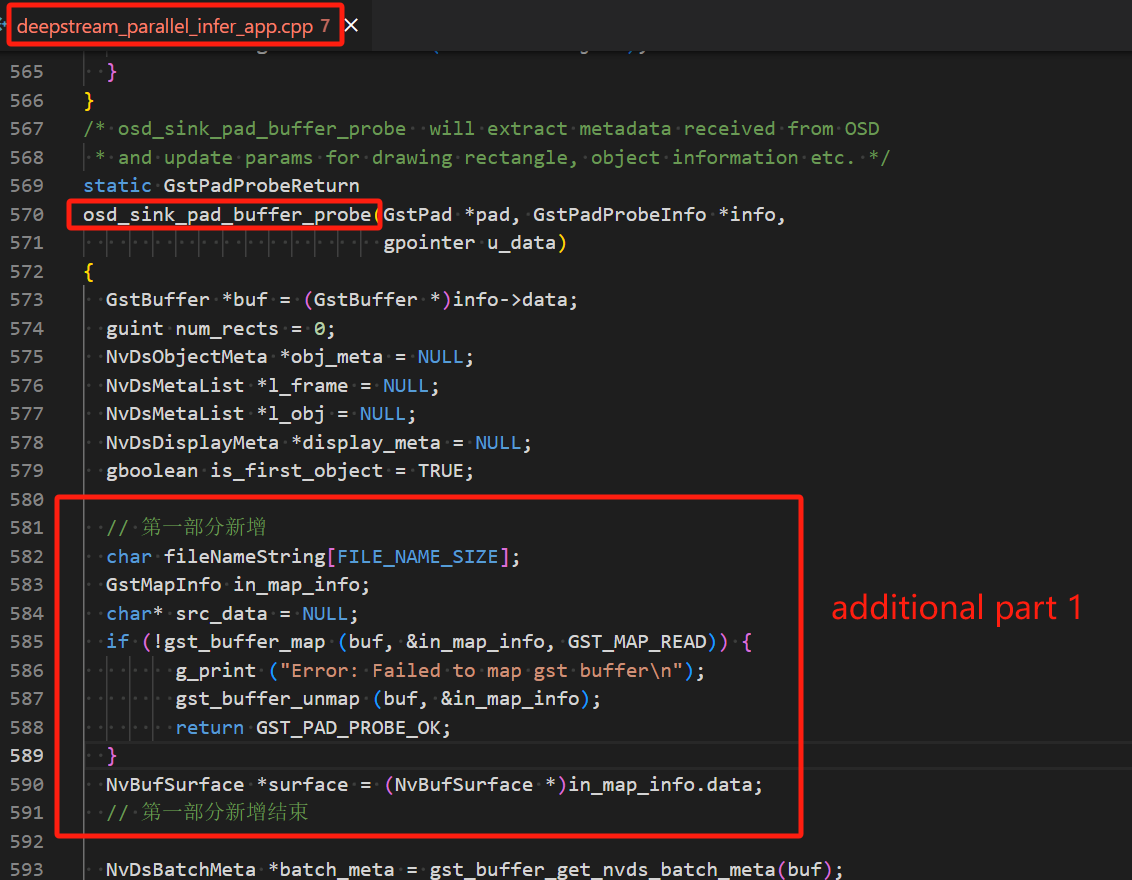Click the closing brace on line 589
Viewport: 1132px width, 880px height.
tap(111, 756)
